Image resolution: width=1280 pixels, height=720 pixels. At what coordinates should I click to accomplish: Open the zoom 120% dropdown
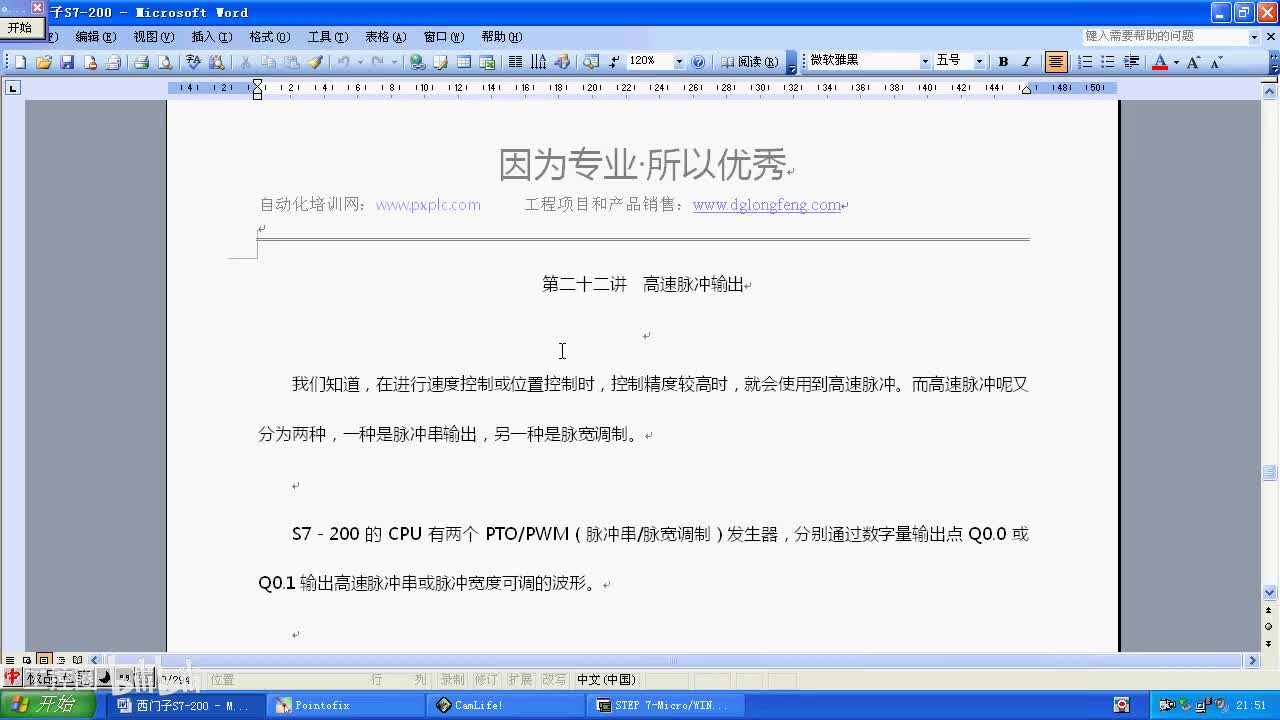(679, 62)
